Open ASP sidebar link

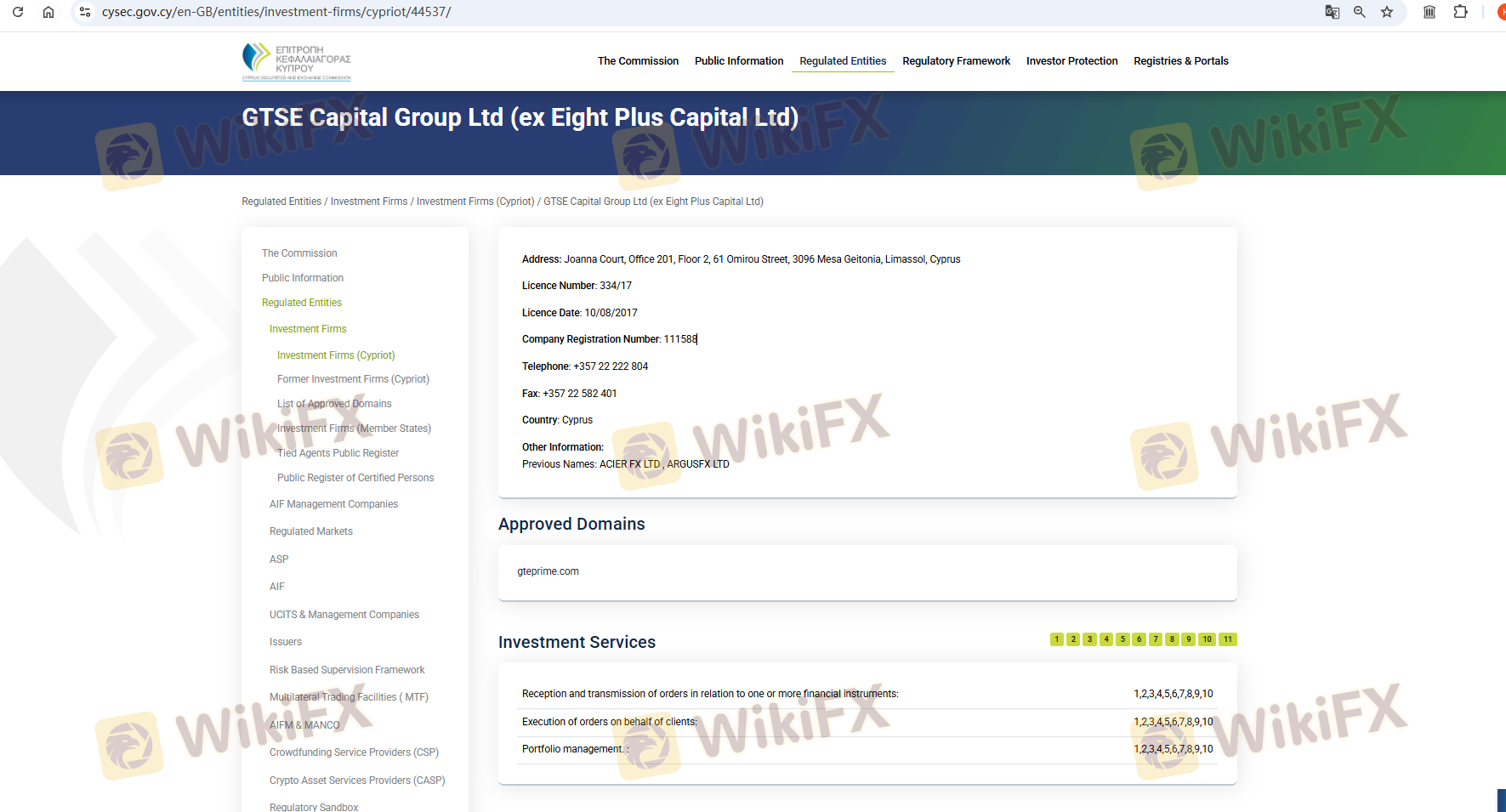click(279, 559)
